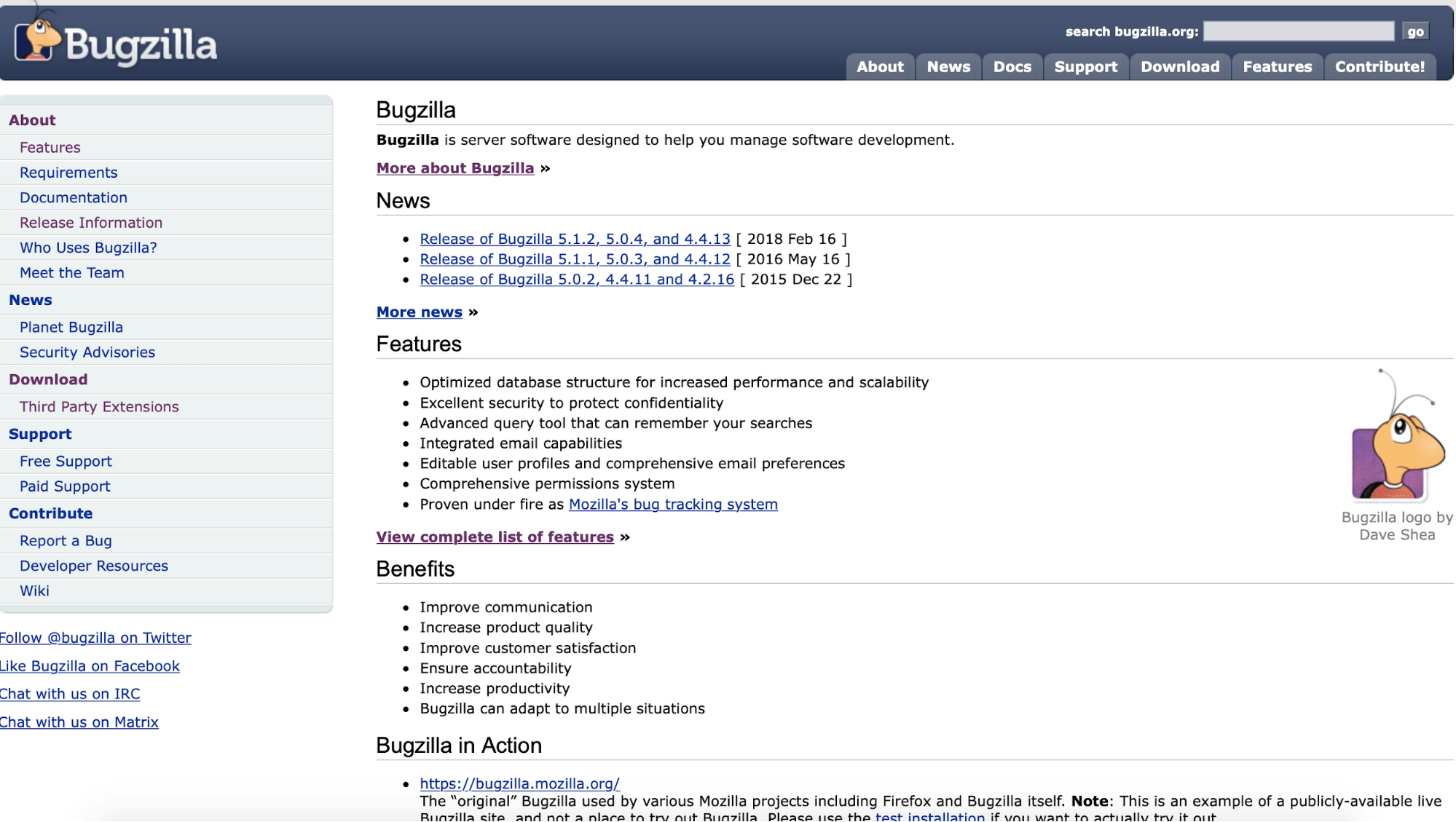Click the search bugzilla.org input field
Screen dimensions: 1456x822
click(1298, 31)
